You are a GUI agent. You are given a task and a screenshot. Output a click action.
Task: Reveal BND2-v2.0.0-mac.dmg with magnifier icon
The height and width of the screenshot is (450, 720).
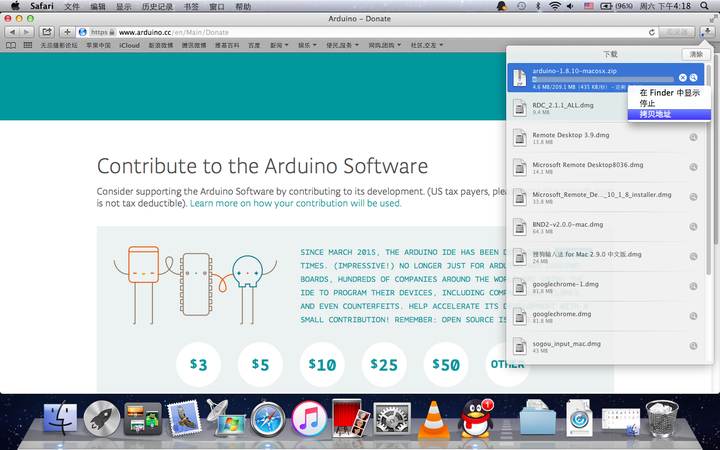(693, 226)
